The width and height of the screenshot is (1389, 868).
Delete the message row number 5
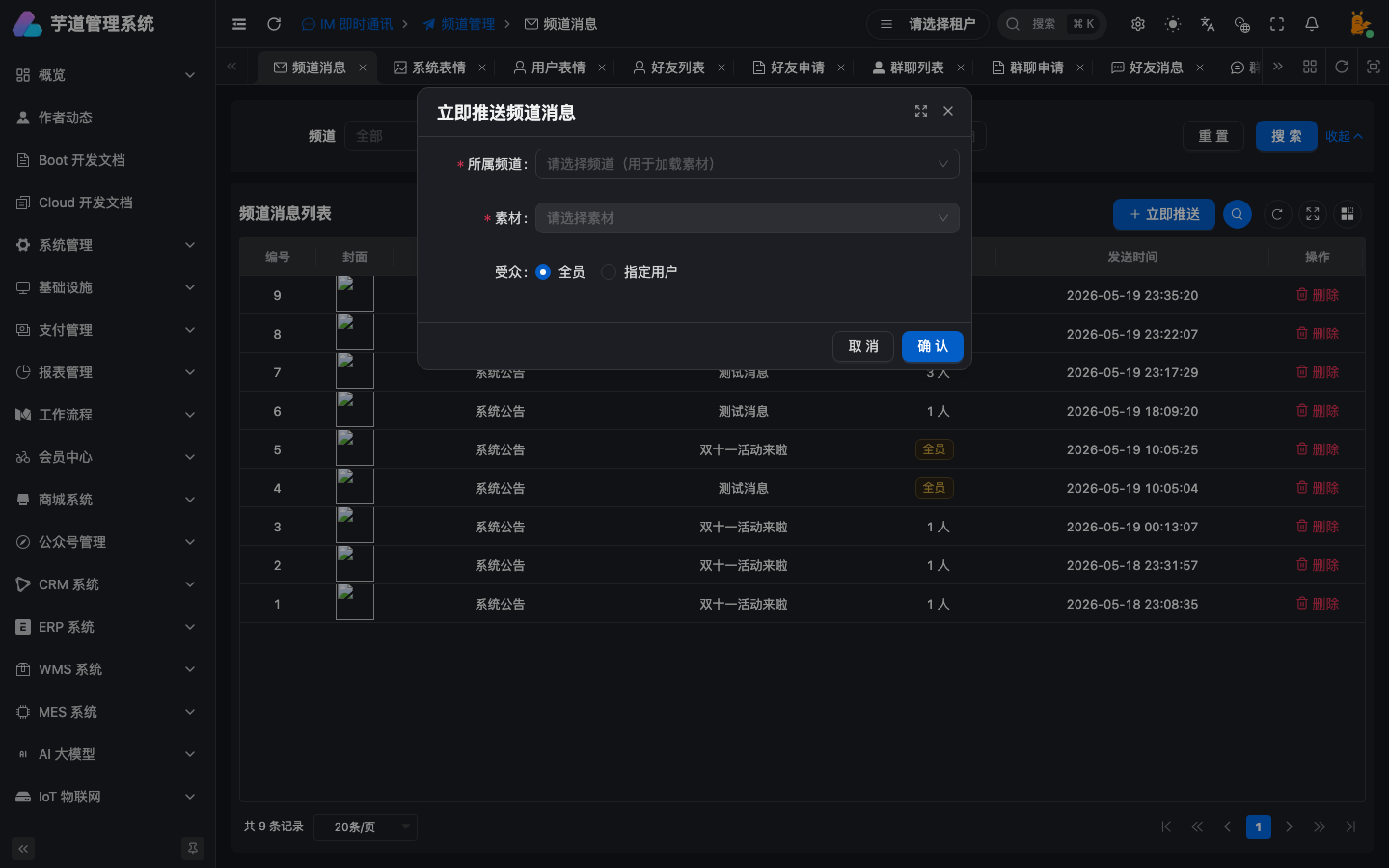(x=1318, y=449)
